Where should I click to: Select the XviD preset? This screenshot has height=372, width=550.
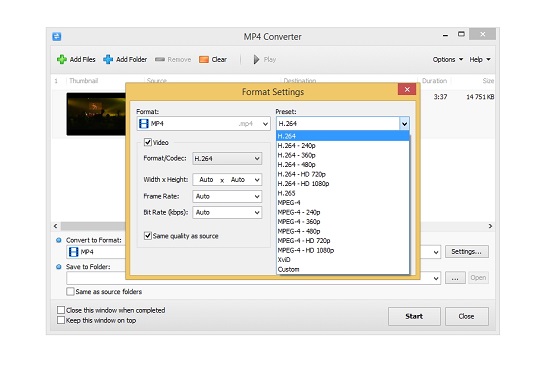(343, 259)
